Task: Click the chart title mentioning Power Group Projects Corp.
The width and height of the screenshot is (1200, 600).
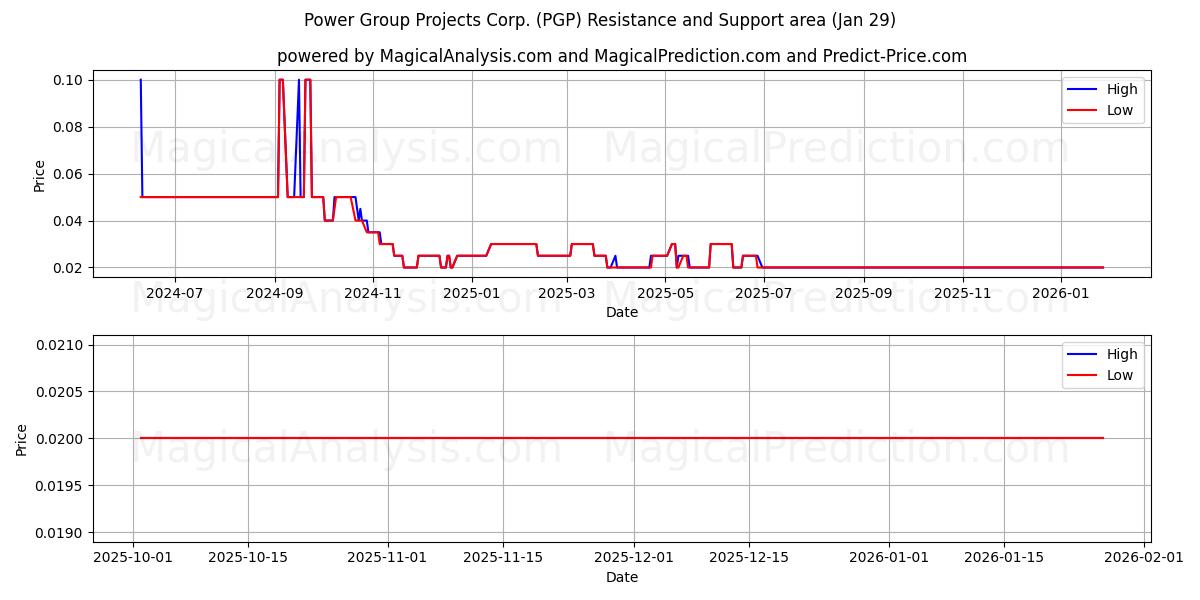Action: (x=600, y=20)
